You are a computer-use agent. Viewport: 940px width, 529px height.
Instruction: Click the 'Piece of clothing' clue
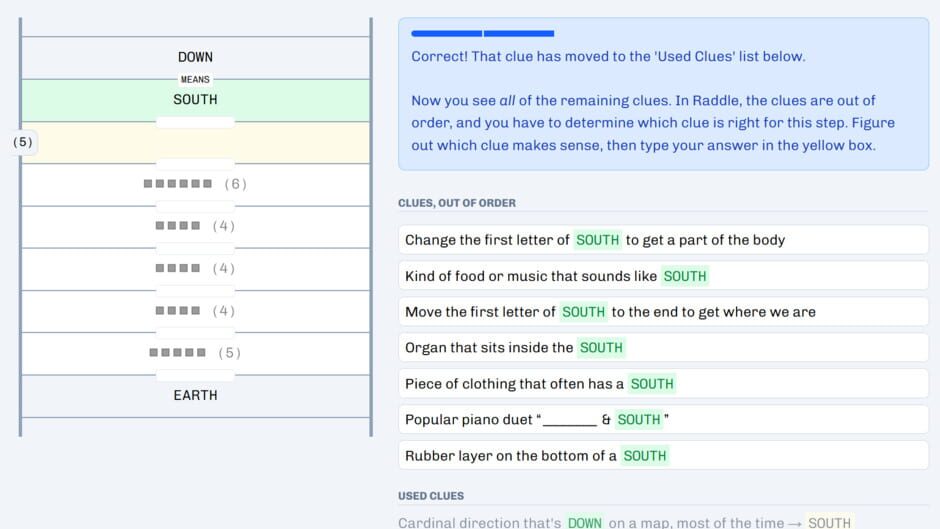663,384
